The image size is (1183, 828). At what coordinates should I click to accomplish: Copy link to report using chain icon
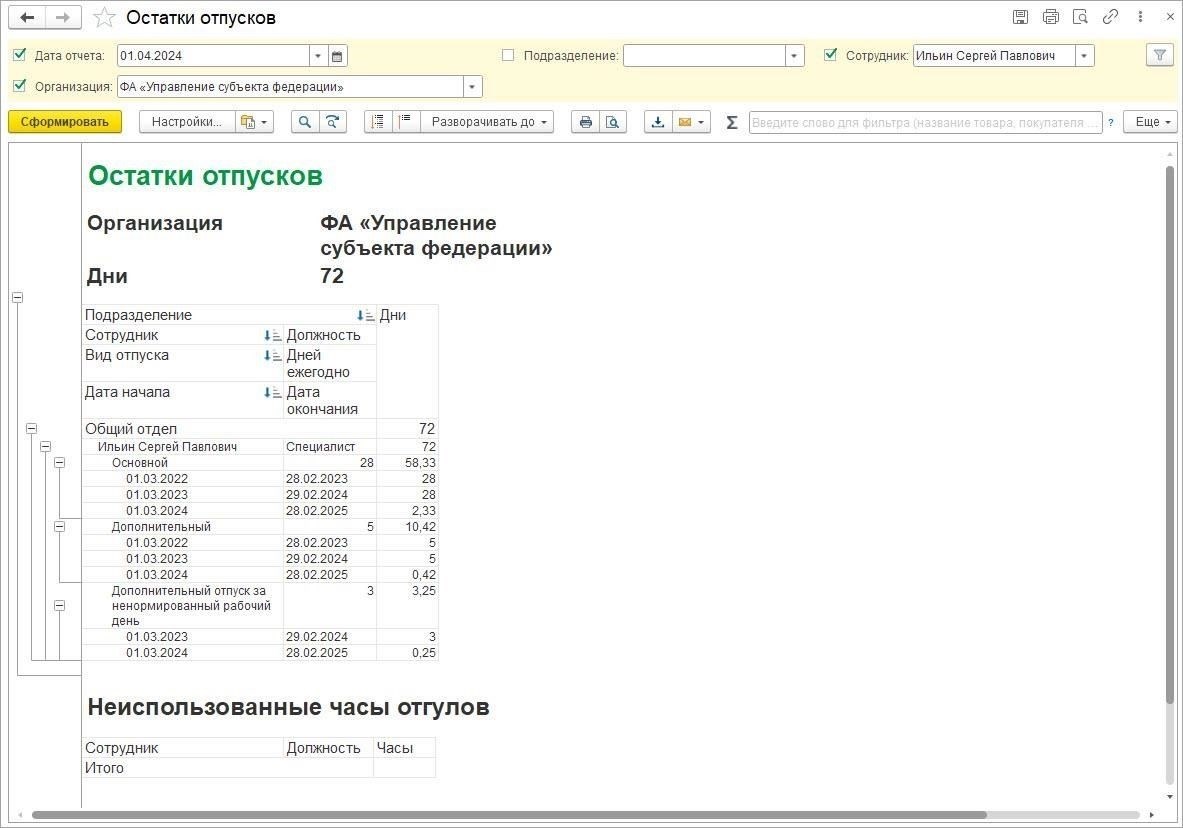(1110, 17)
